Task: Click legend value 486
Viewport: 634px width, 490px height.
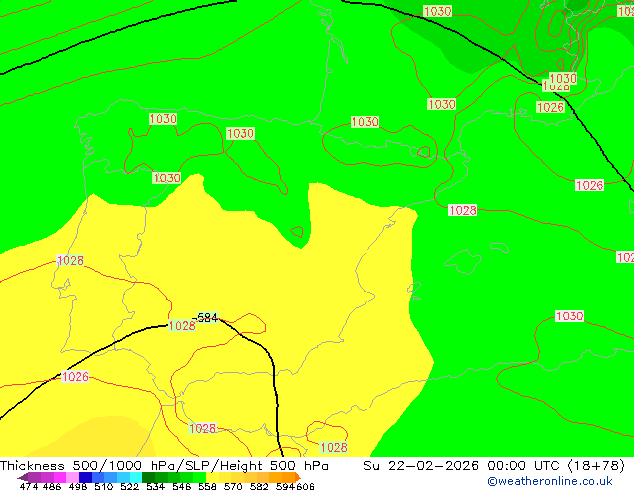Action: point(52,486)
